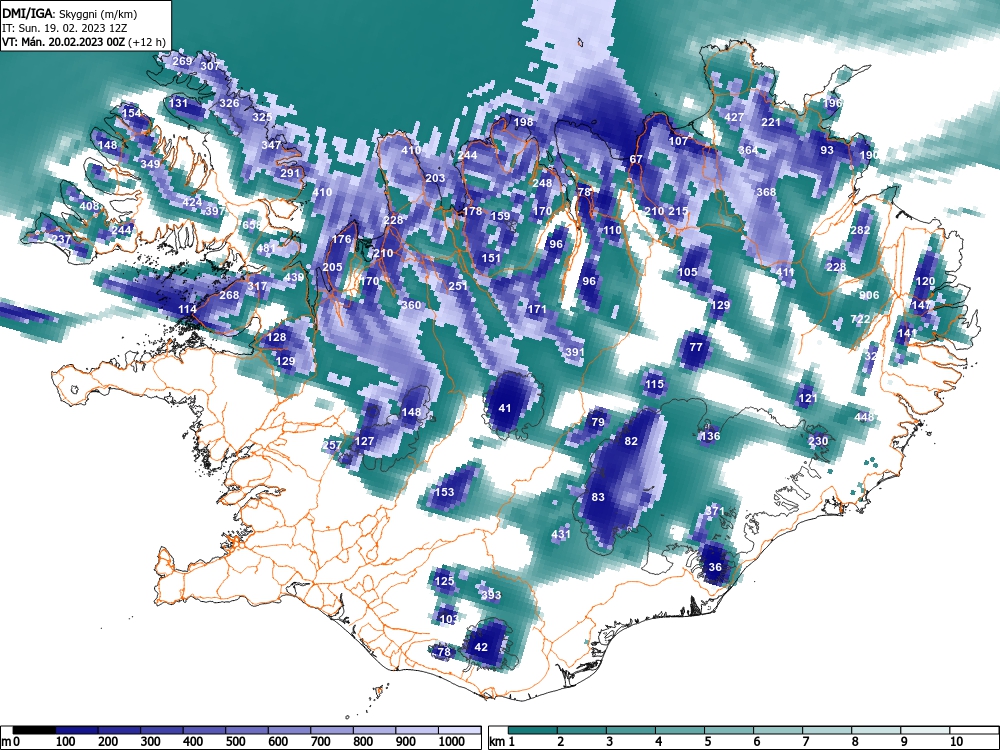Viewport: 1000px width, 750px height.
Task: Choose the dark teal 1–2 km legend swatch
Action: pos(533,730)
